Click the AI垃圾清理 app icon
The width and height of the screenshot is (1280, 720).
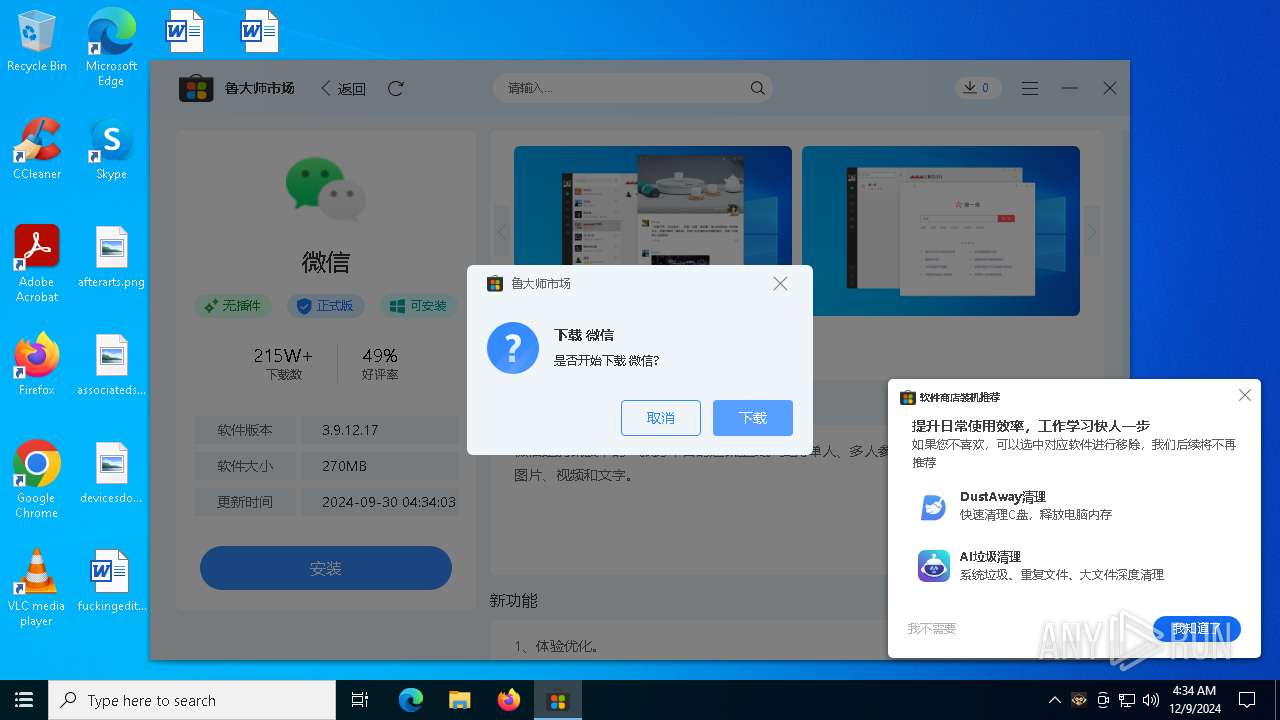coord(934,566)
